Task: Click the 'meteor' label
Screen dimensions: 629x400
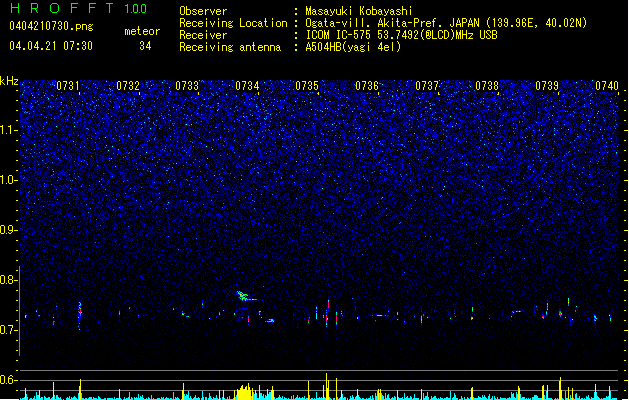Action: coord(142,31)
